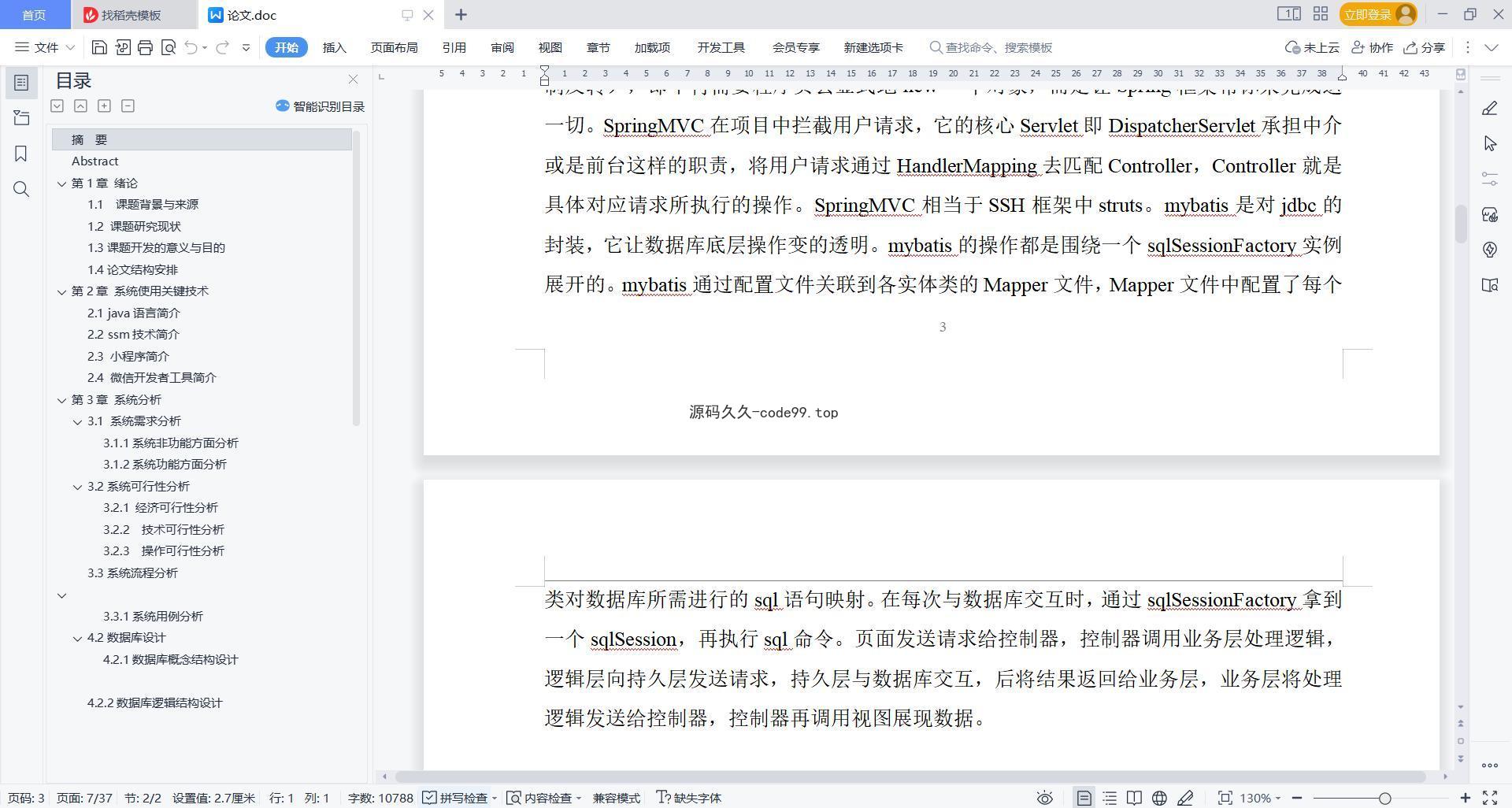Switch to page layout view icon
This screenshot has width=1512, height=808.
point(1084,798)
